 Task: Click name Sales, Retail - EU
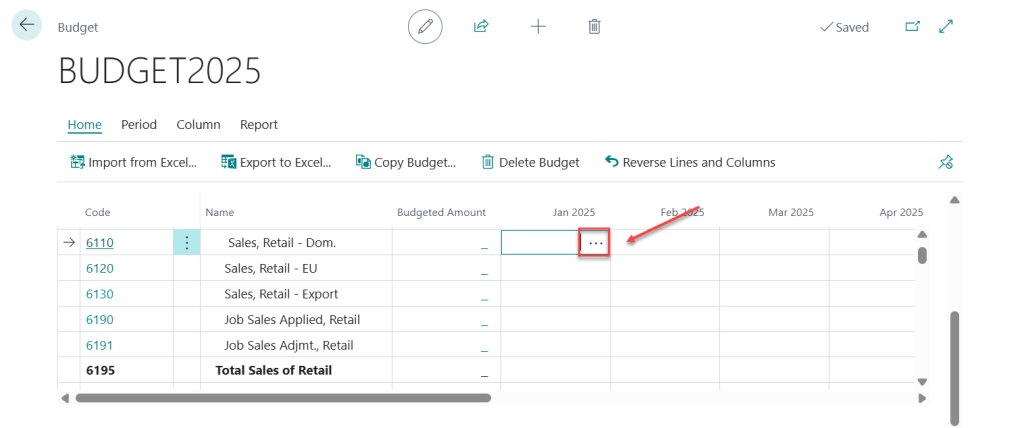coord(270,269)
